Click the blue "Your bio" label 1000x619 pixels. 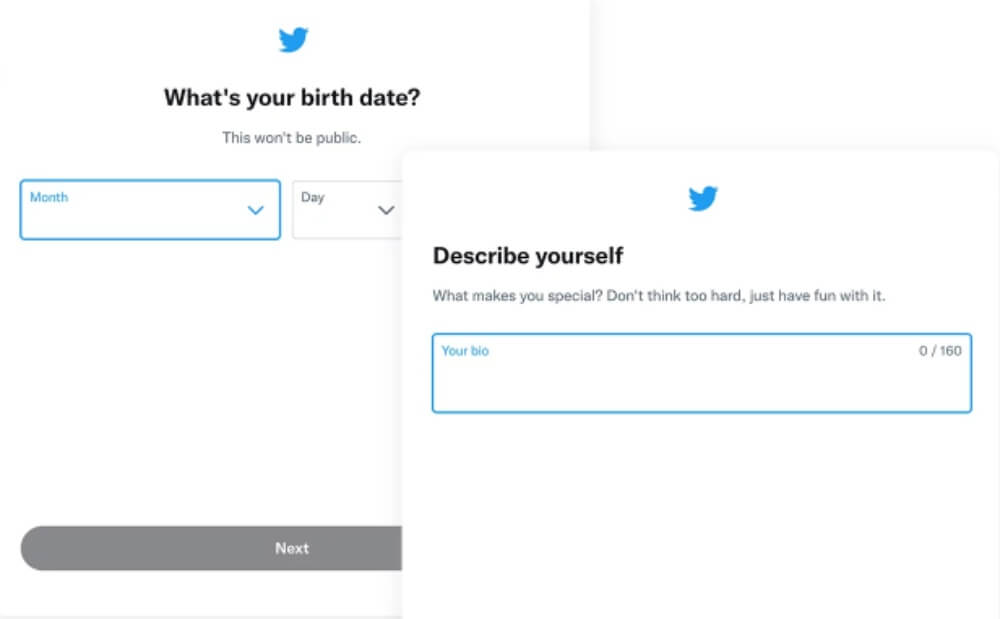pos(465,351)
